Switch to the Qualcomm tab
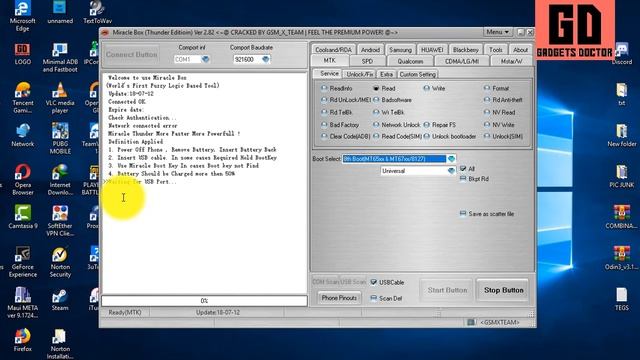 410,61
